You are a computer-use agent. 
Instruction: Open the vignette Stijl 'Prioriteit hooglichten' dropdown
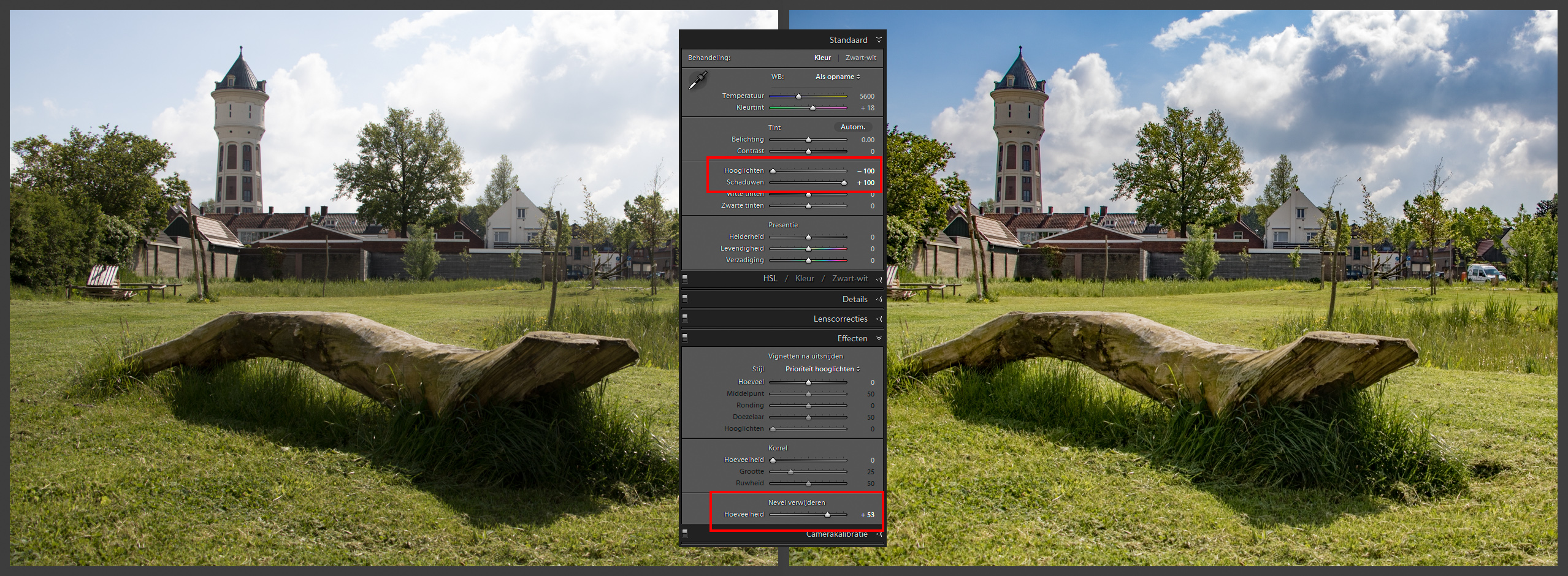click(822, 369)
